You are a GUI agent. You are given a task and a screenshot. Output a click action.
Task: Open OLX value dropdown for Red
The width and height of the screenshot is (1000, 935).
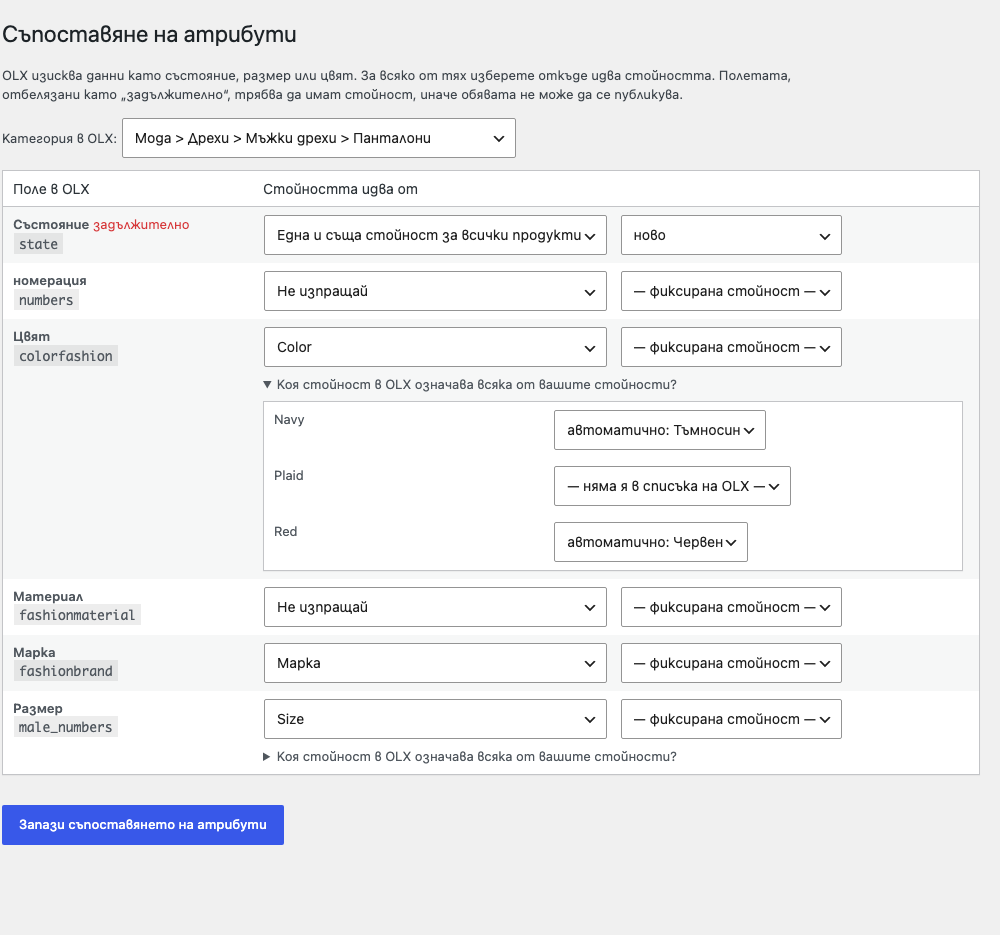pos(651,542)
